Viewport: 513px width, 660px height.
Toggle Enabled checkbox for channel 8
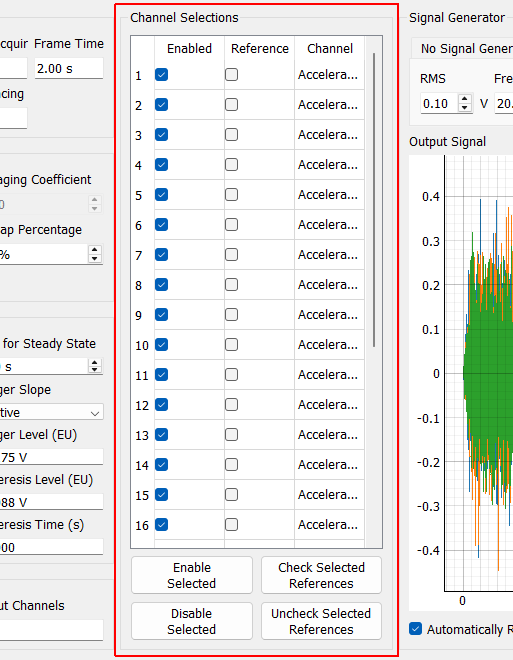point(162,285)
